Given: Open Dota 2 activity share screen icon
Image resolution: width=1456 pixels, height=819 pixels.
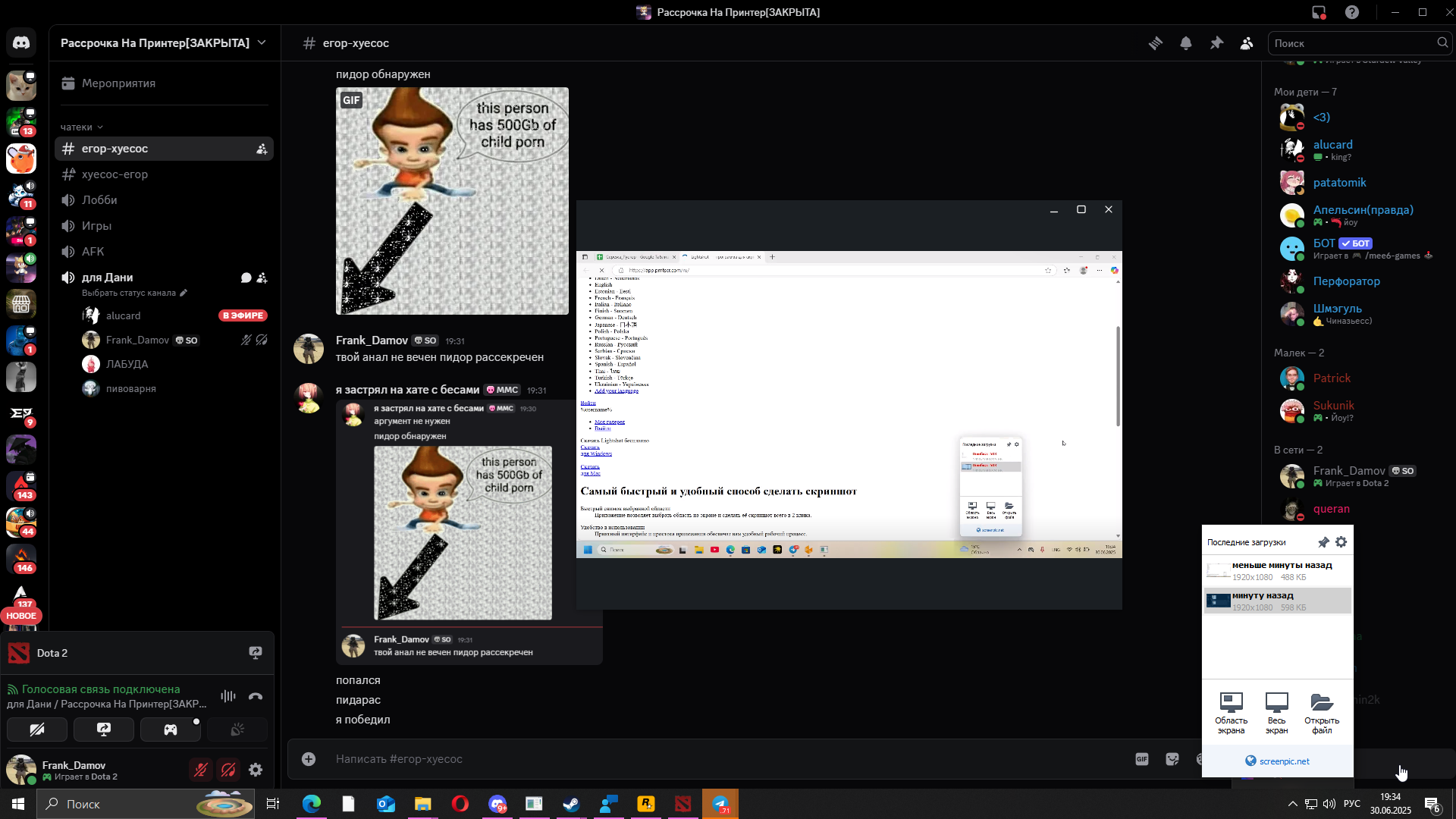Looking at the screenshot, I should (256, 653).
